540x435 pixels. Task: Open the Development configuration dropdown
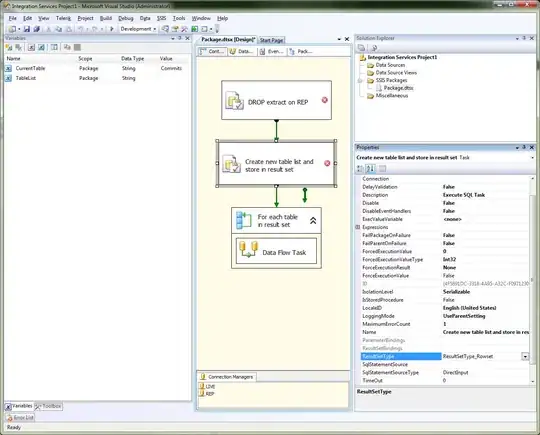click(138, 29)
